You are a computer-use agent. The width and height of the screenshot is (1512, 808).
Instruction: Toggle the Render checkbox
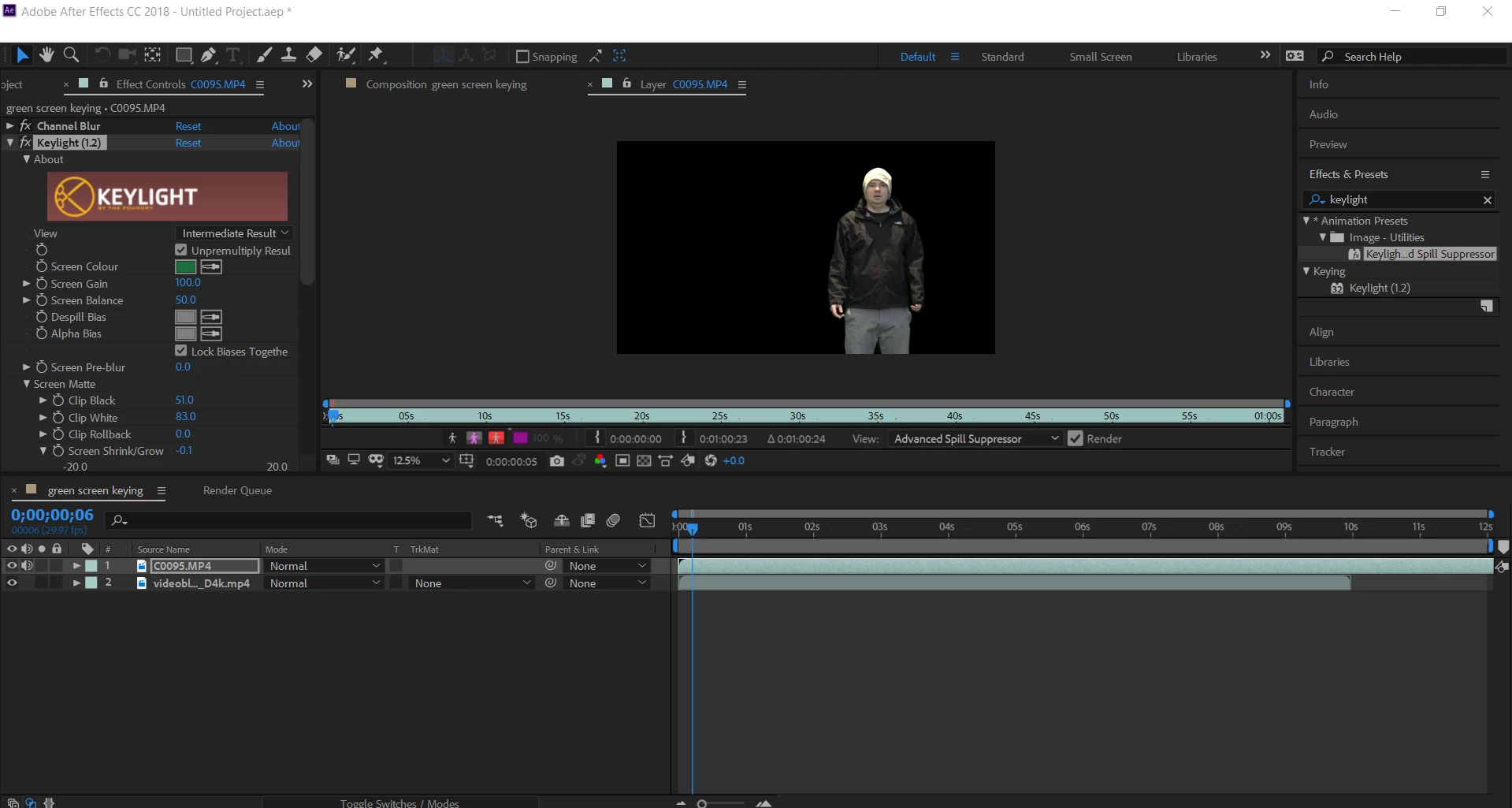click(1075, 438)
